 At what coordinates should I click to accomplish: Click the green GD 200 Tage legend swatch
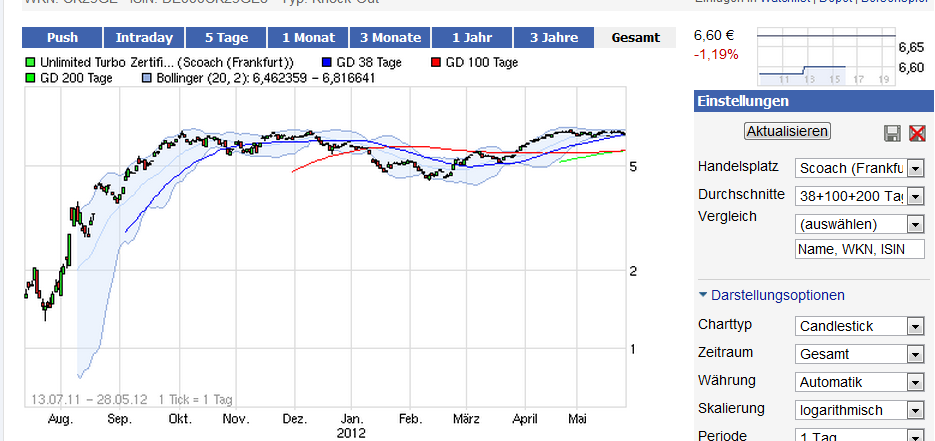[30, 77]
